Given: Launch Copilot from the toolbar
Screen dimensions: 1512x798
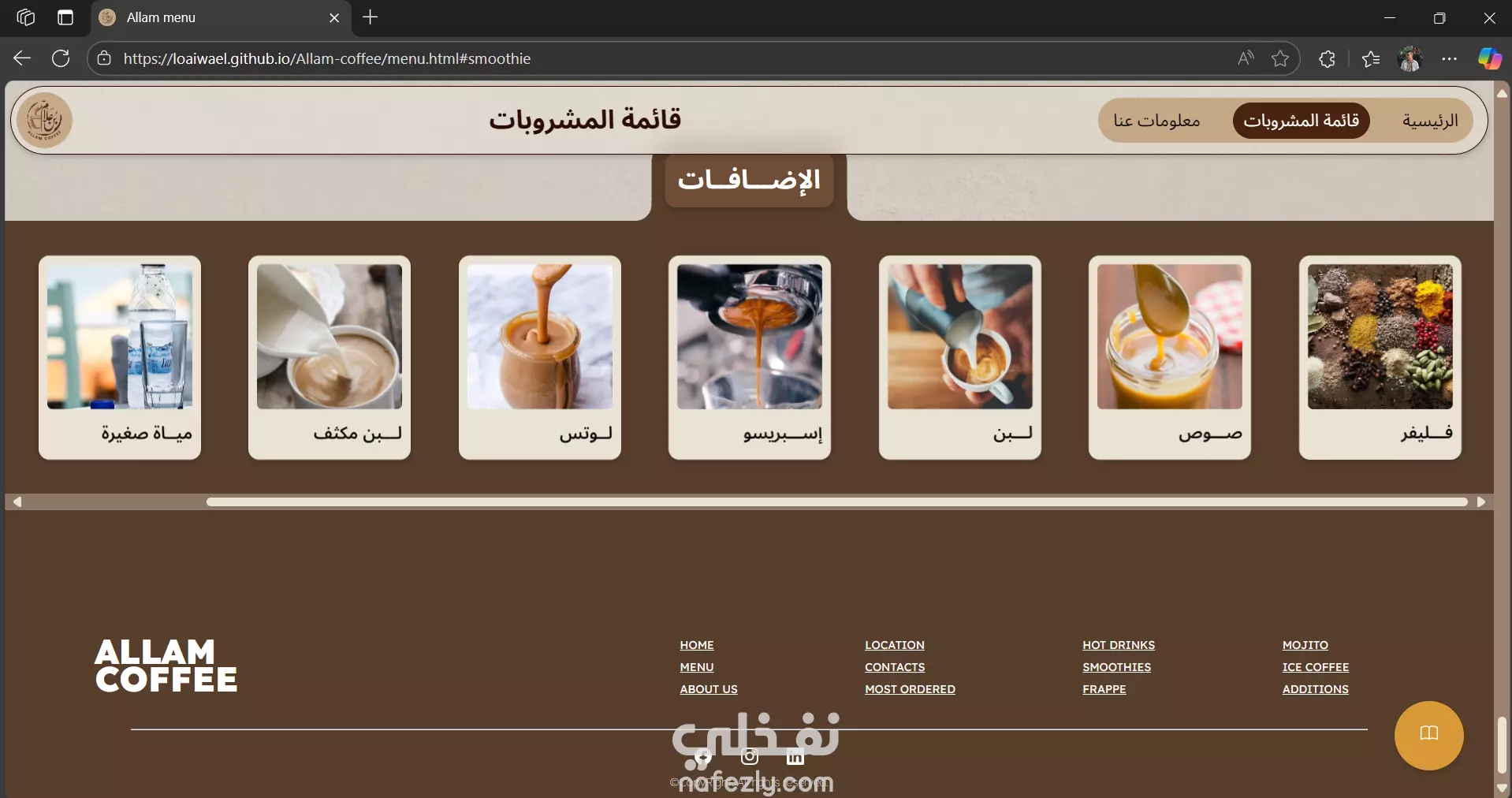Looking at the screenshot, I should pyautogui.click(x=1489, y=58).
